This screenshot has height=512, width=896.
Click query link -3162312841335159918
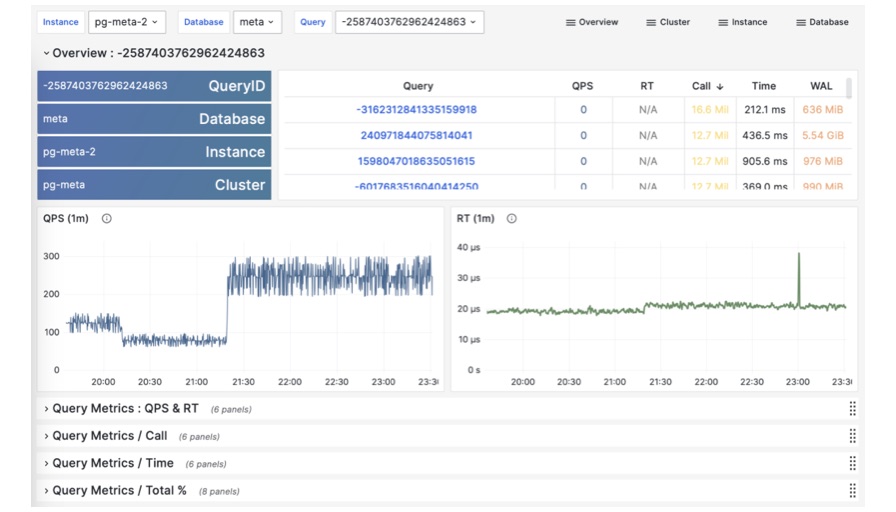[417, 110]
